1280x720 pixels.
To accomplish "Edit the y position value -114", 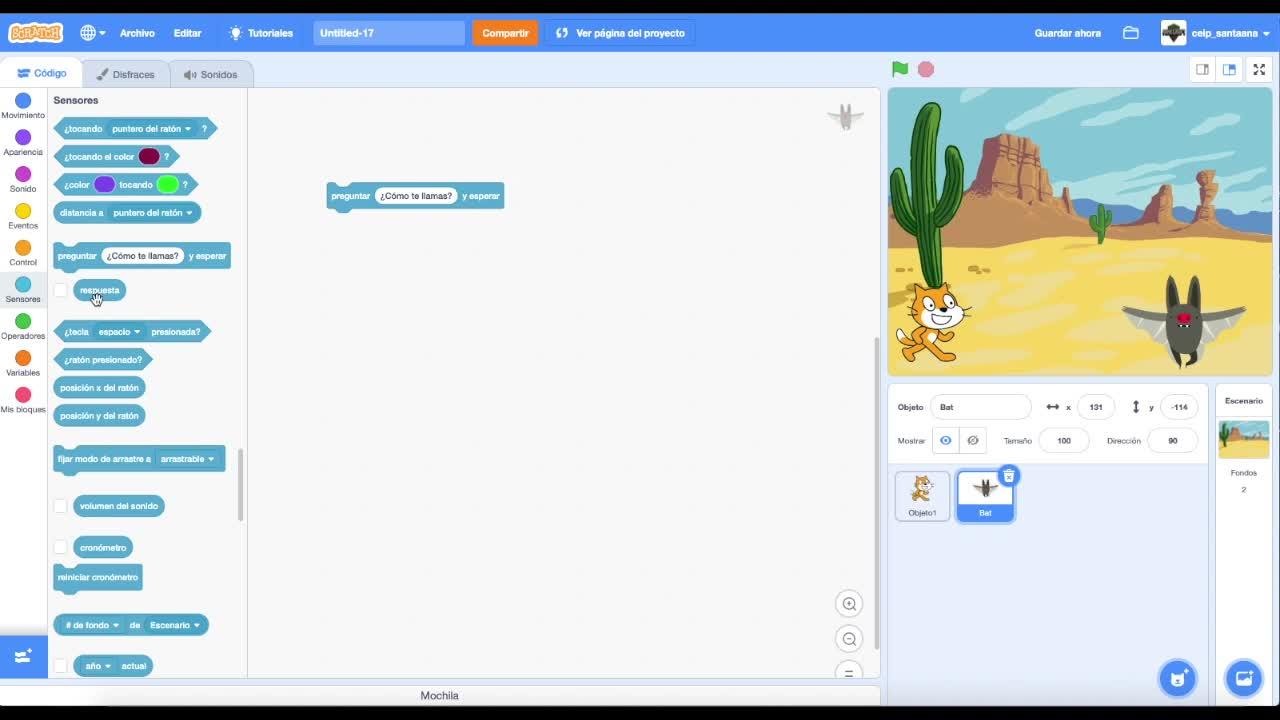I will [1180, 407].
